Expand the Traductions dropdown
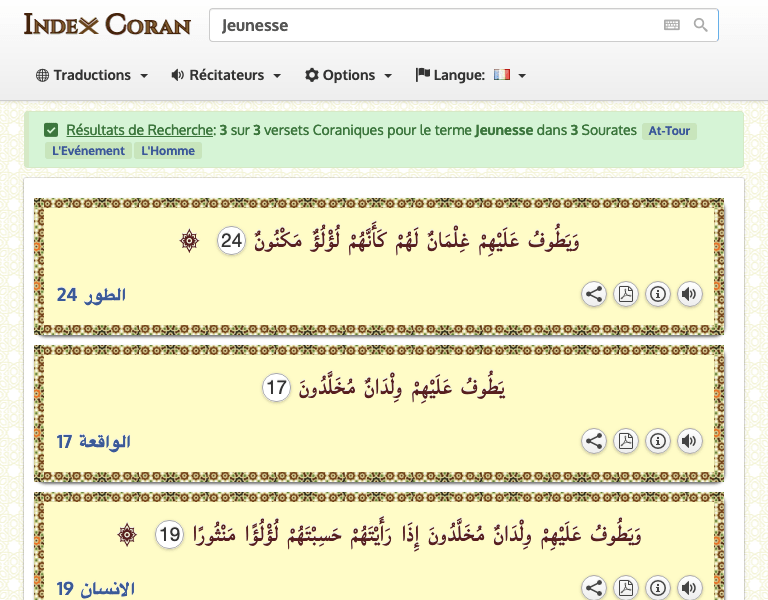The height and width of the screenshot is (600, 768). (x=92, y=75)
